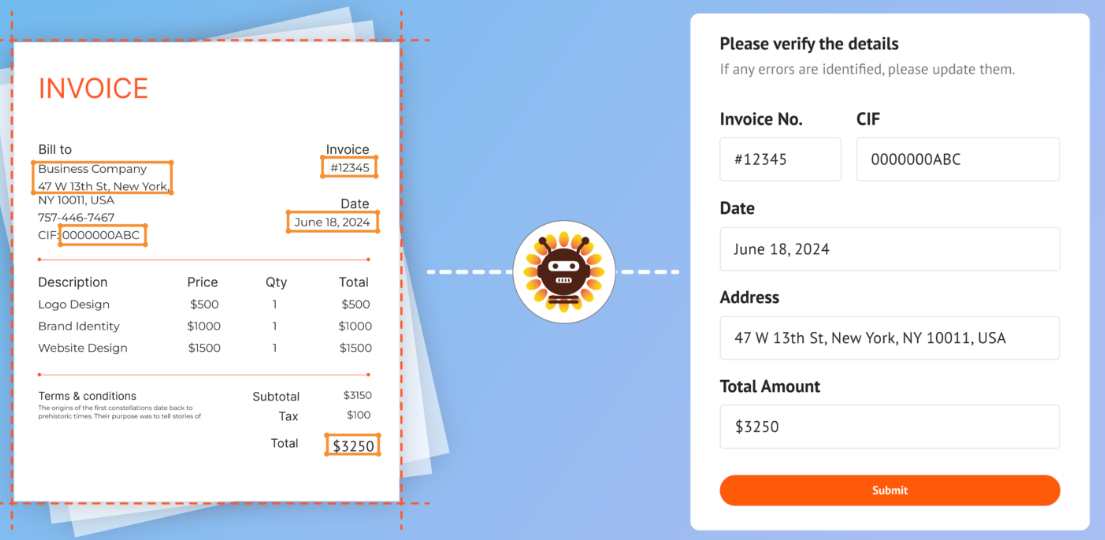
Task: Click the Total Amount input field
Action: click(x=889, y=427)
